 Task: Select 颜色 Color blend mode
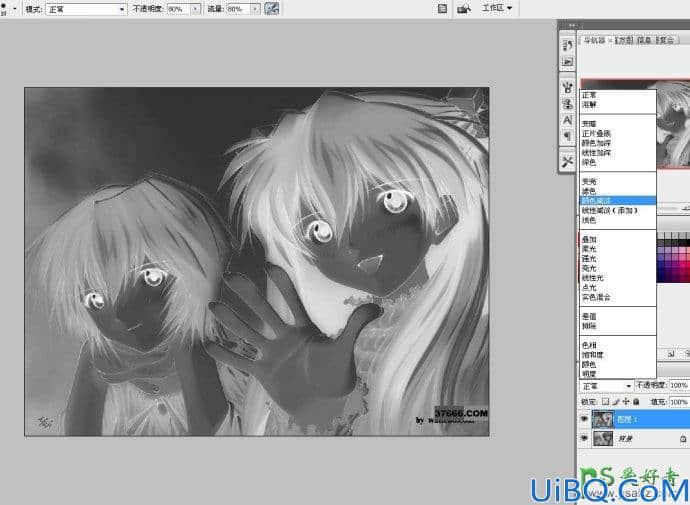coord(618,365)
